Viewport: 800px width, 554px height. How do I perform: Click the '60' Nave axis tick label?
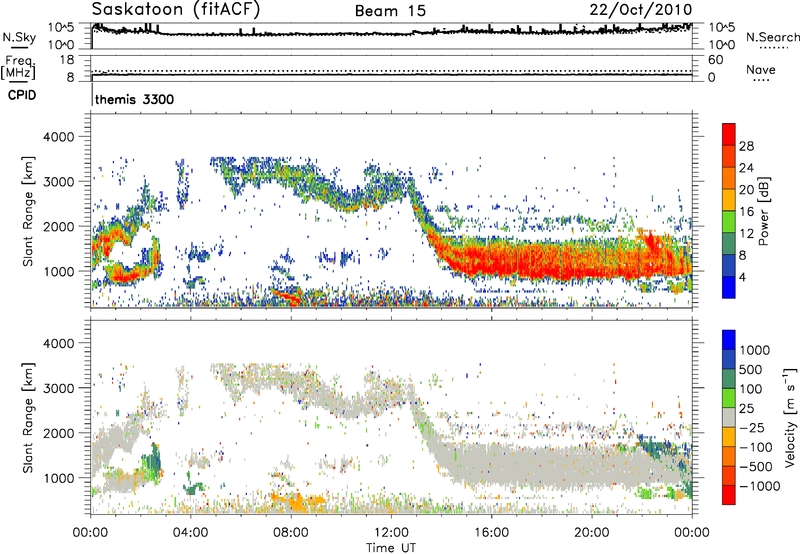(716, 60)
